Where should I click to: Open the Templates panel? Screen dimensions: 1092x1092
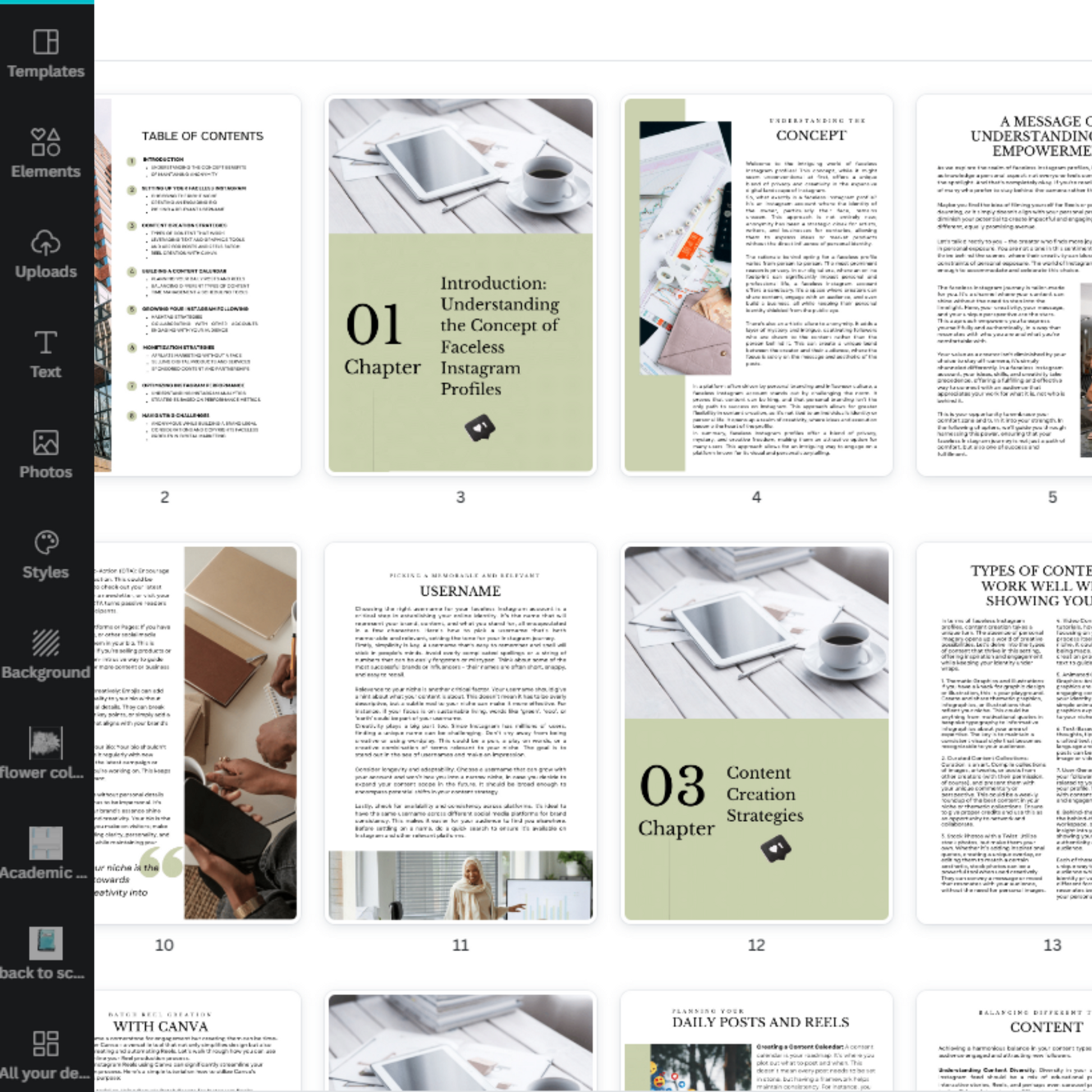pyautogui.click(x=46, y=54)
